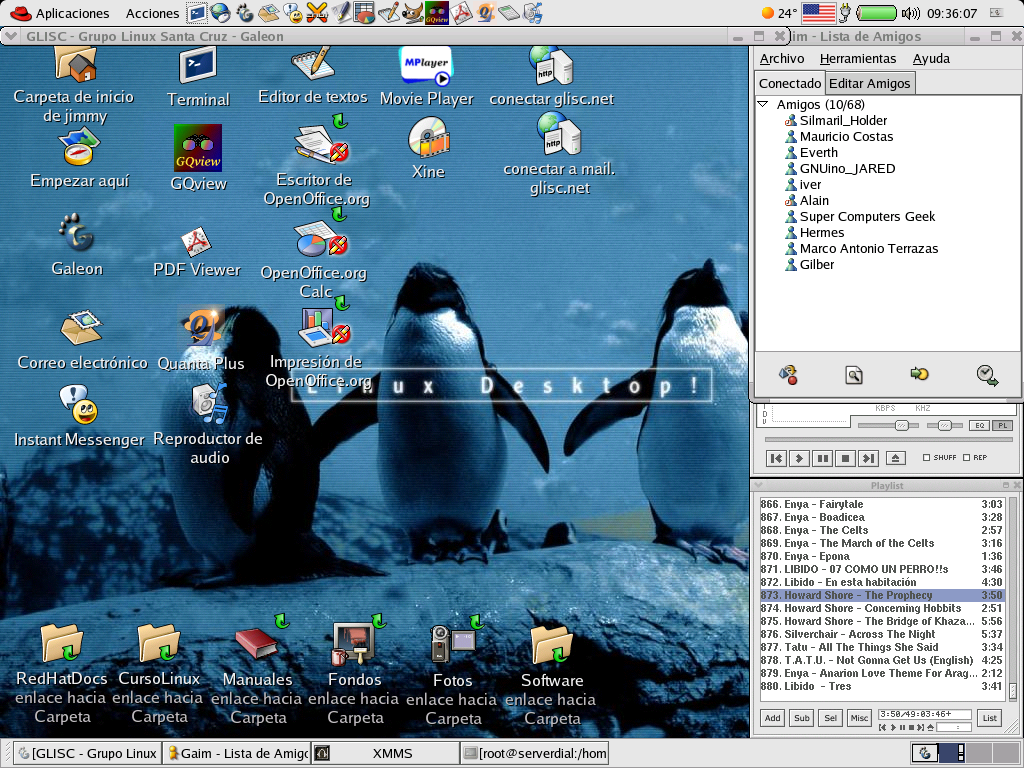Image resolution: width=1024 pixels, height=768 pixels.
Task: Open CursoLinux folder link
Action: click(159, 643)
